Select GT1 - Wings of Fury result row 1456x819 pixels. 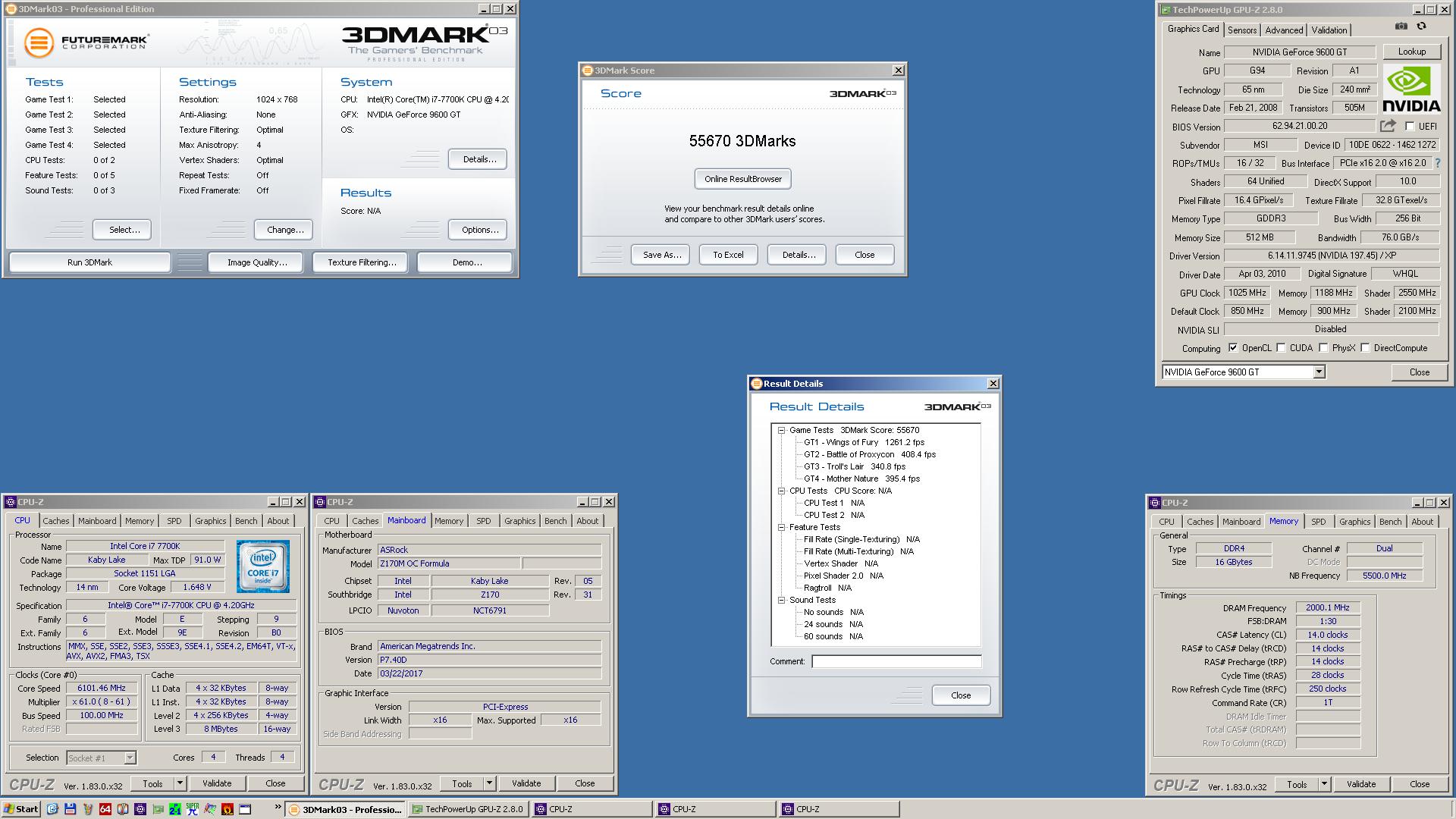(x=864, y=442)
